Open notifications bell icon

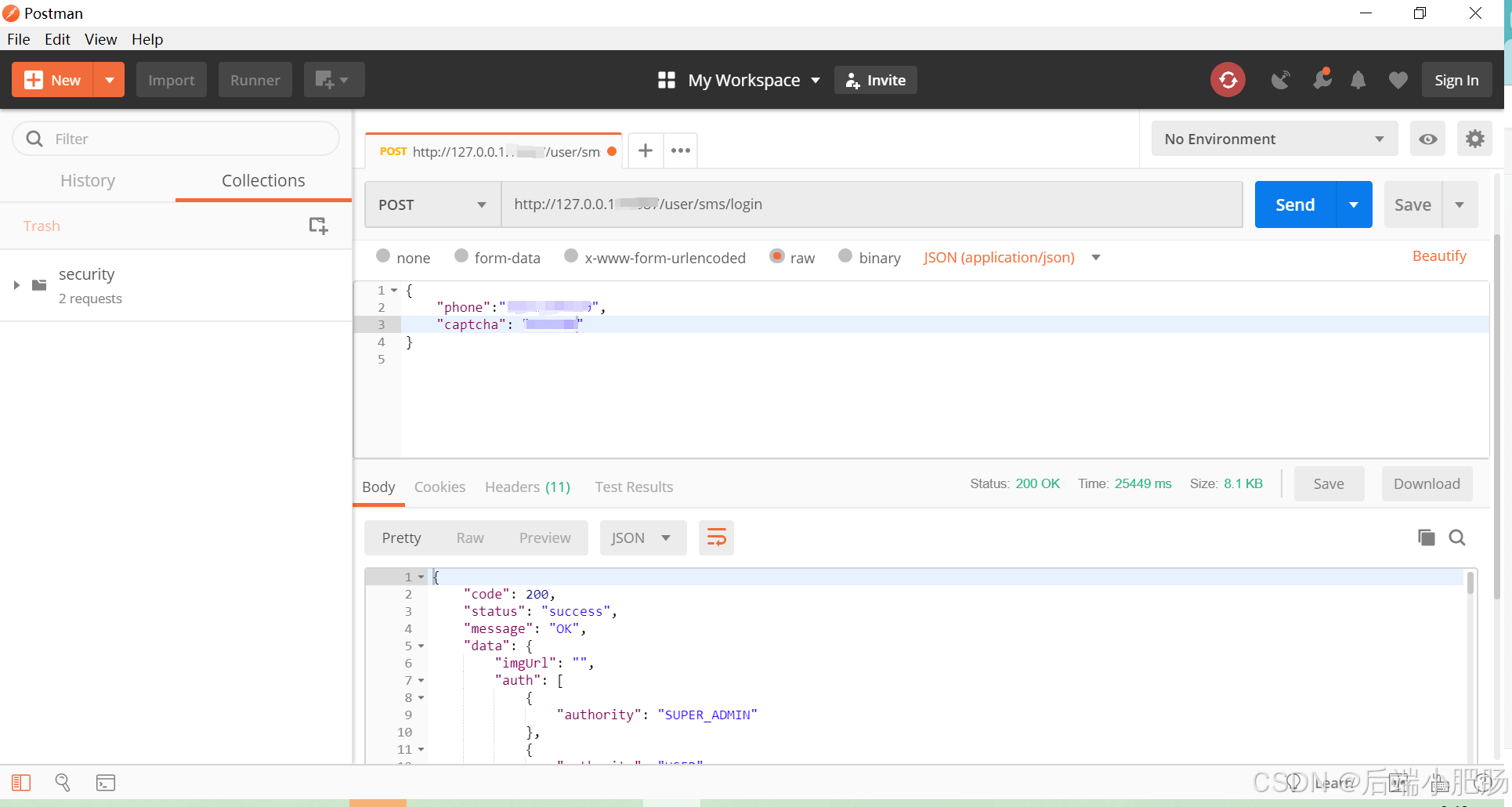[x=1358, y=80]
